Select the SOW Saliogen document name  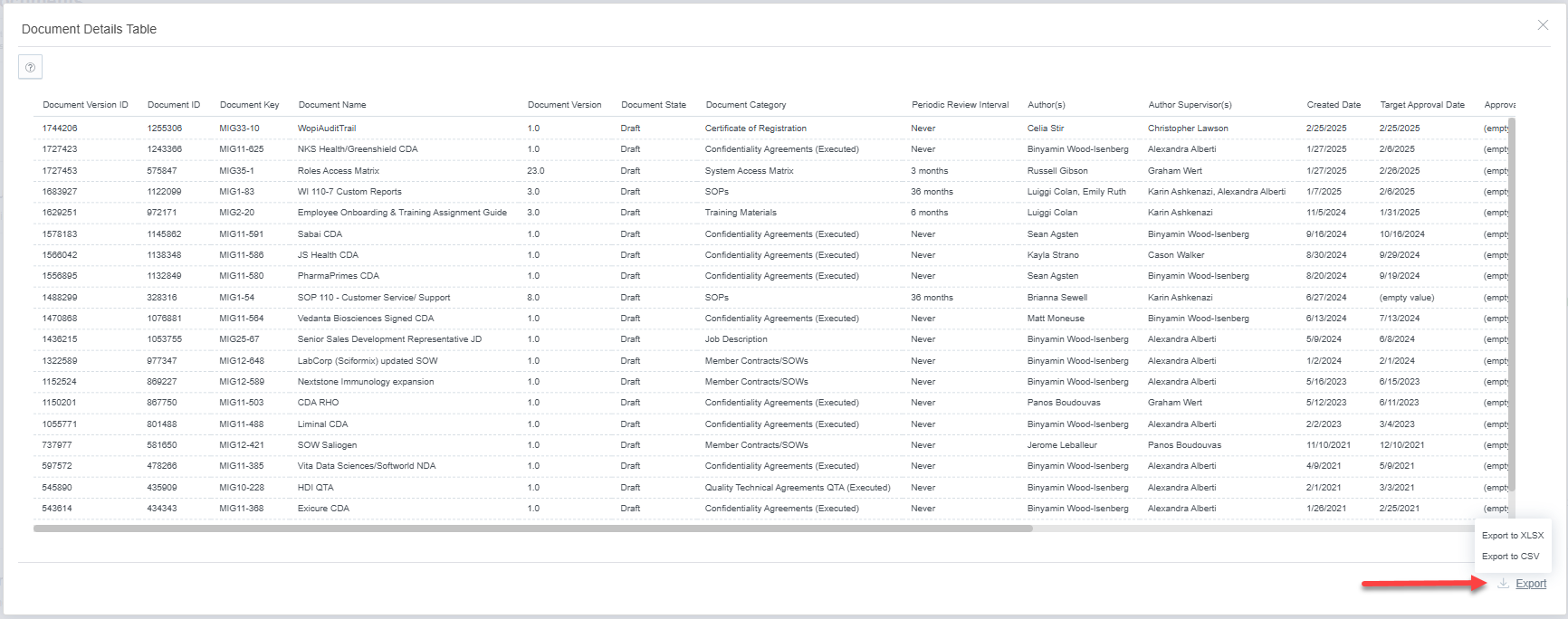coord(327,445)
